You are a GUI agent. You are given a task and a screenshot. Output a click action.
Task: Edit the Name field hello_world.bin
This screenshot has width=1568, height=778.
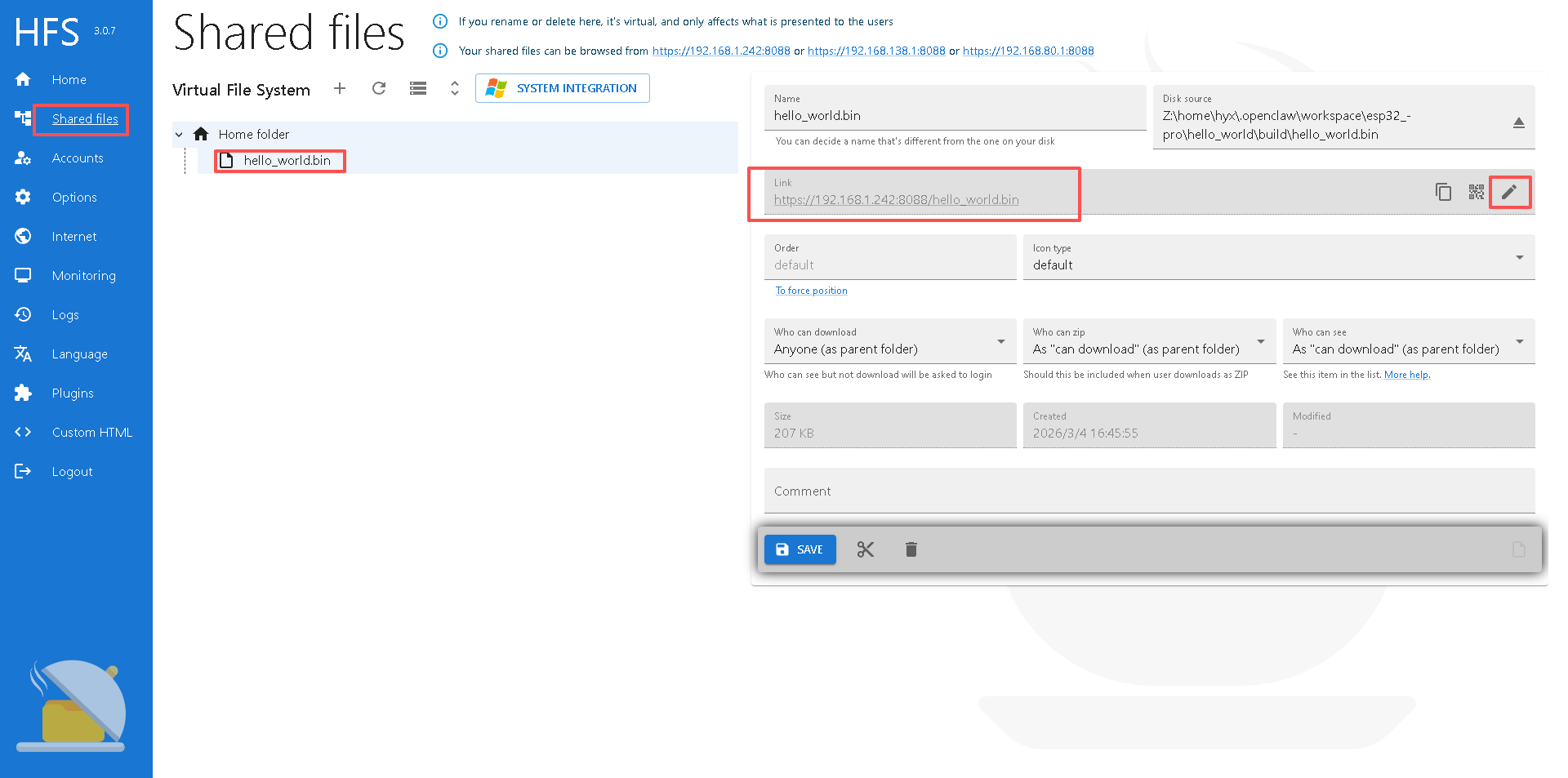pos(955,108)
